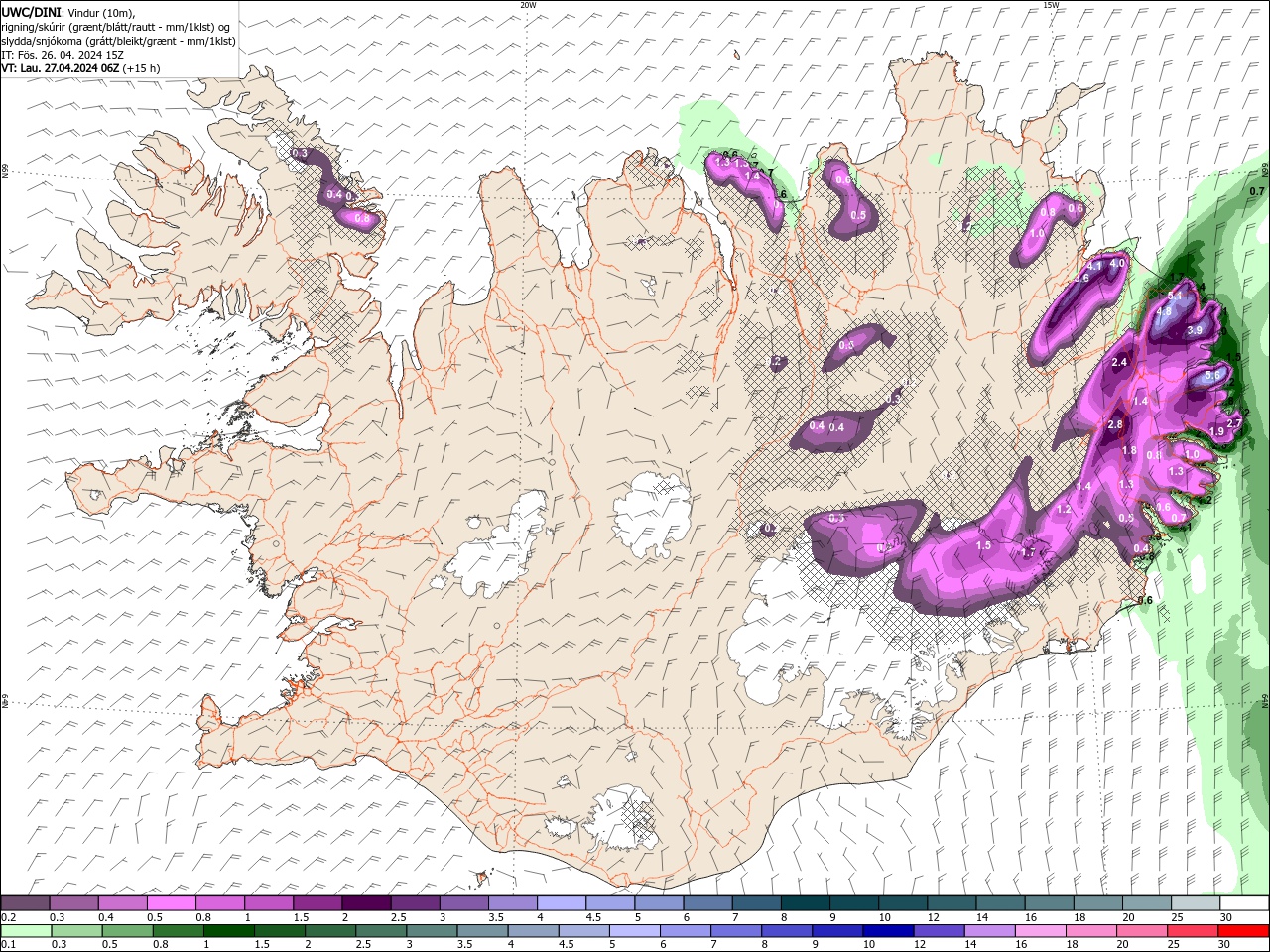Click the "12" label in the upper legend row
Image resolution: width=1270 pixels, height=952 pixels.
[933, 917]
